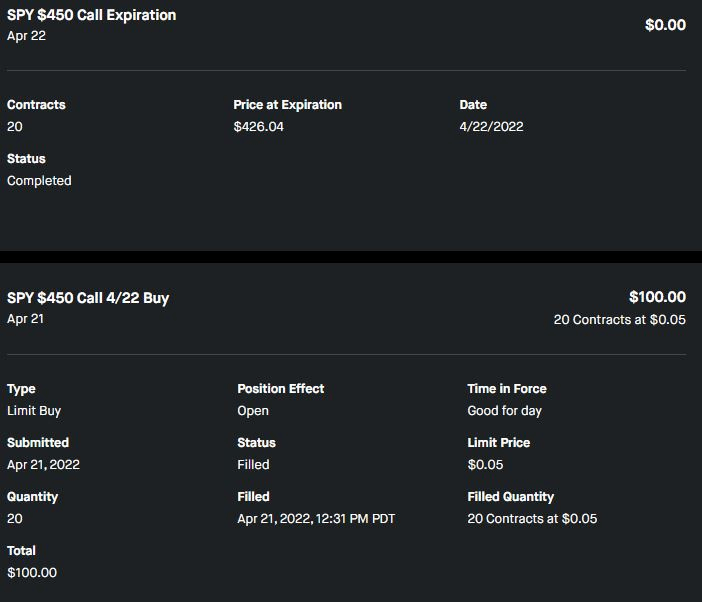
Task: Click the $100.00 value under Total
Action: 32,573
